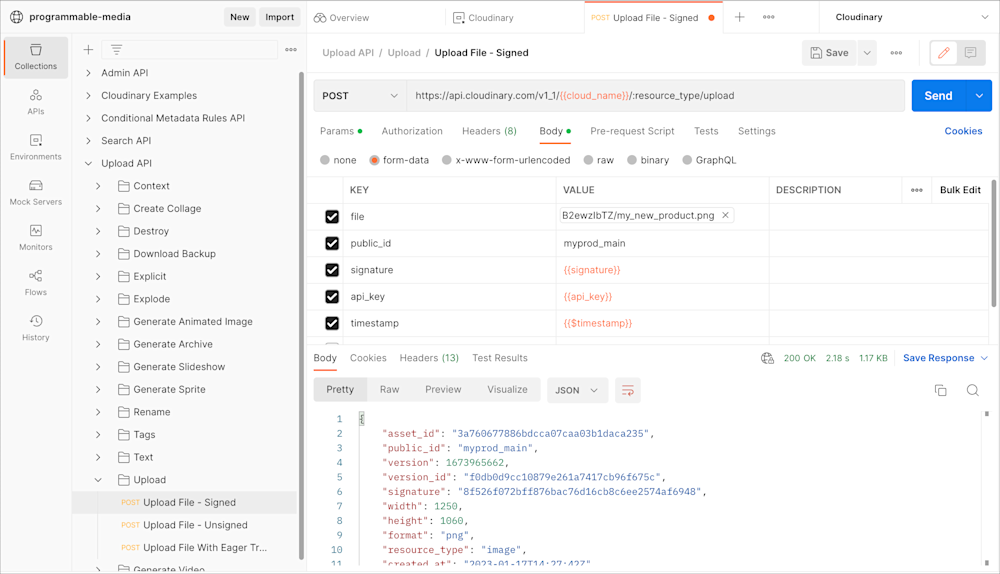Click the filter icon in the collections search
Viewport: 1000px width, 574px height.
tap(116, 50)
